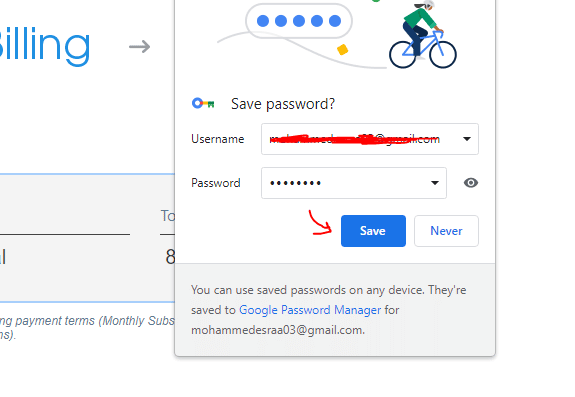Click the Google Password Manager key icon
This screenshot has width=575, height=397.
203,104
